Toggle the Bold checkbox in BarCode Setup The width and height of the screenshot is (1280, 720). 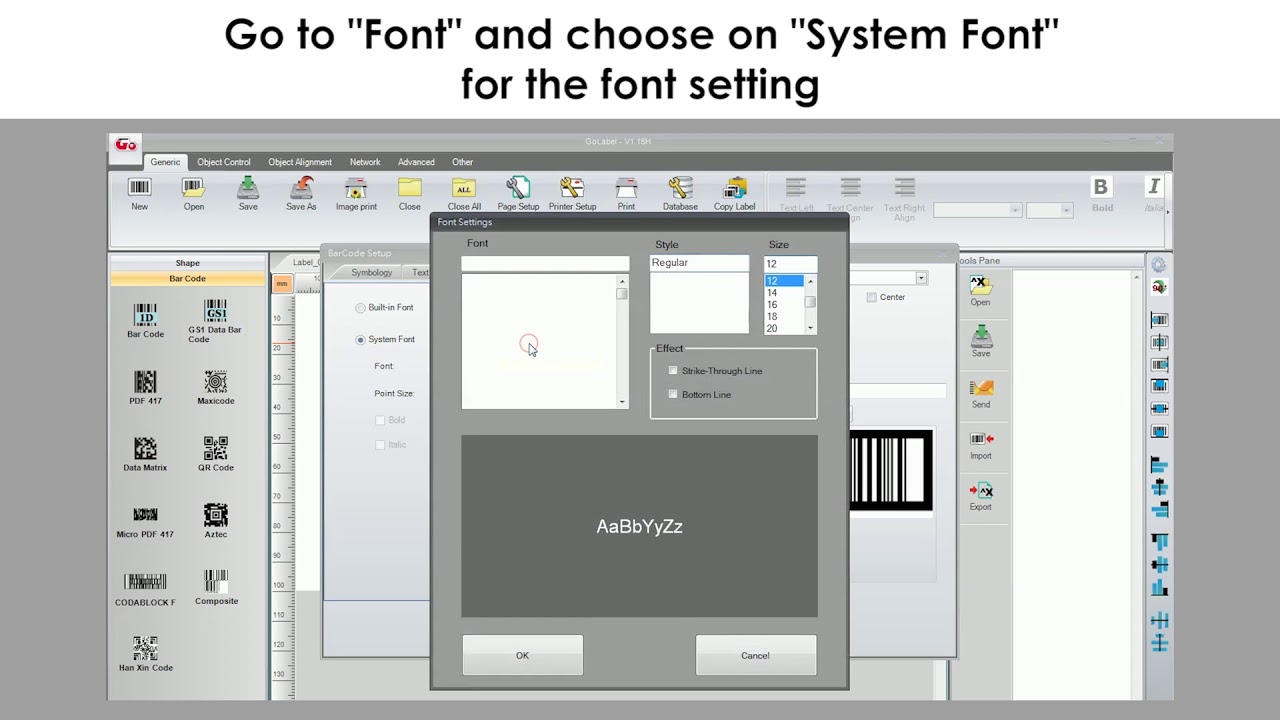click(380, 421)
